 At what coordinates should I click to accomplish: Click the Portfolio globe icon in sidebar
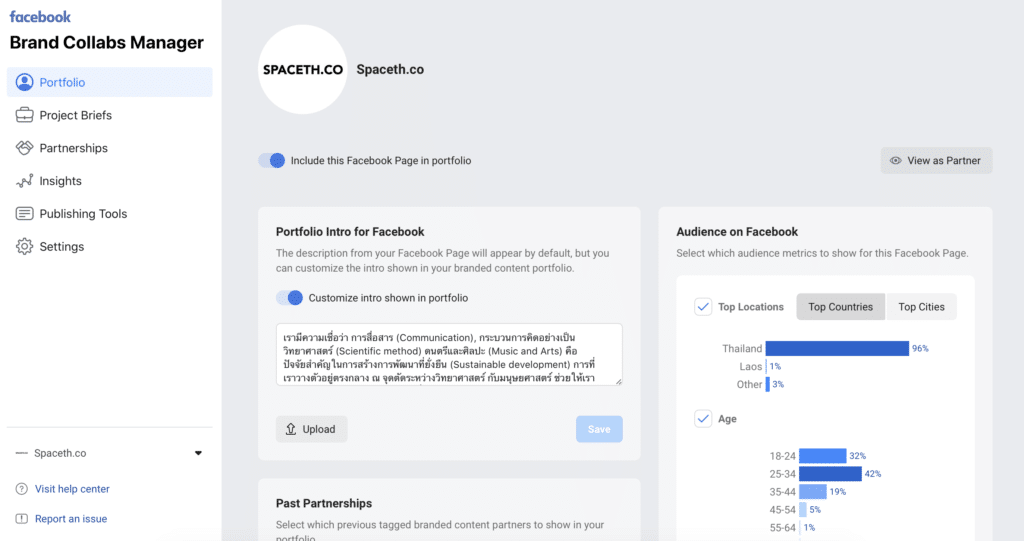pos(24,82)
